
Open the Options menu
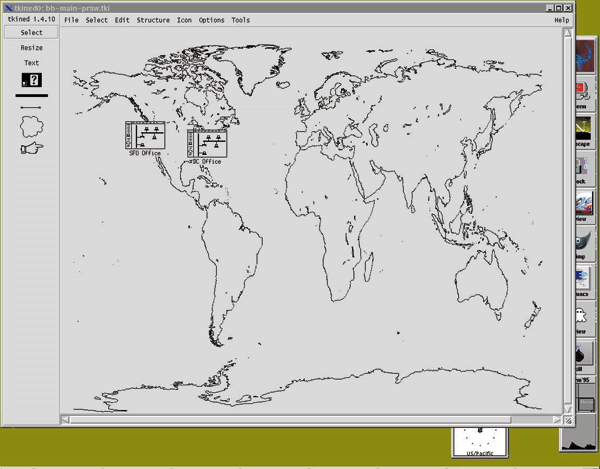coord(211,20)
